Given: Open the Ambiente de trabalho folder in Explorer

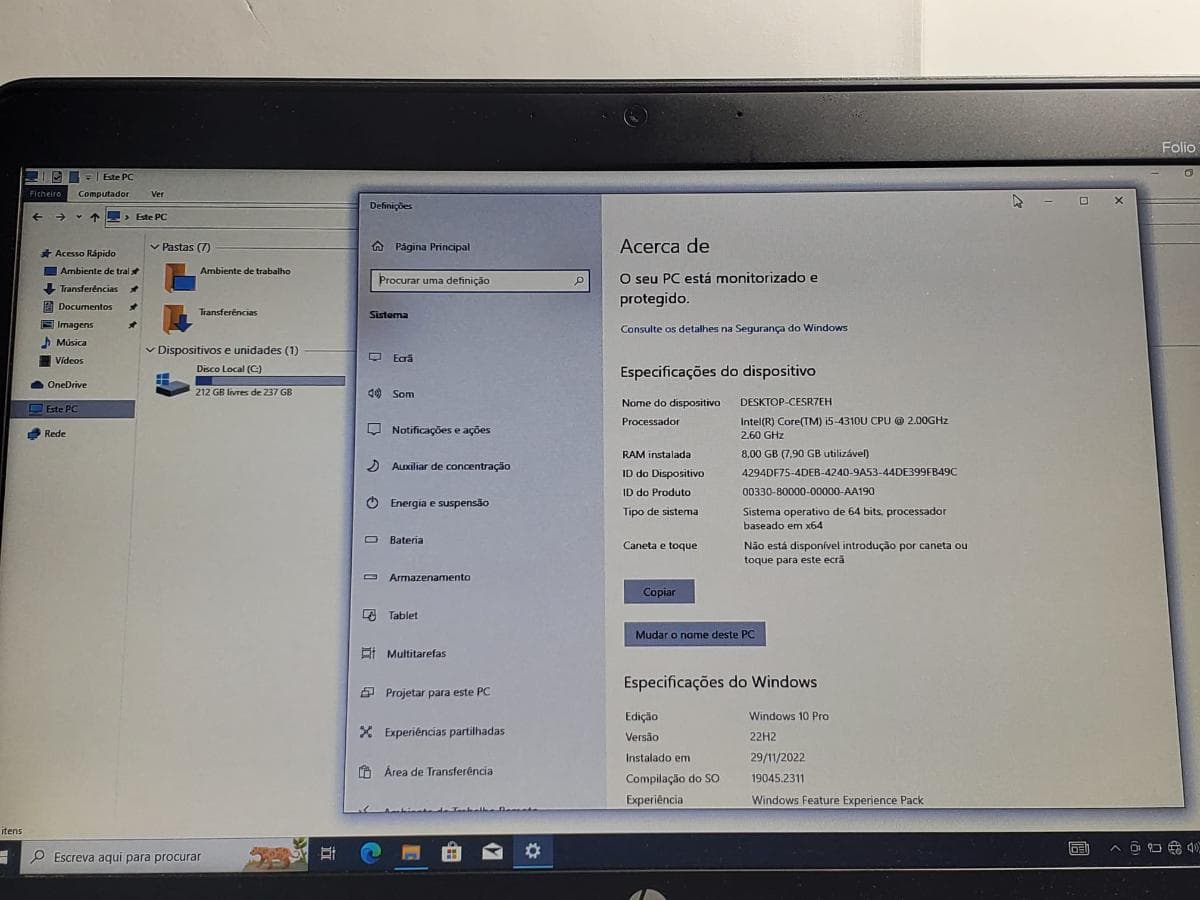Looking at the screenshot, I should coord(228,278).
